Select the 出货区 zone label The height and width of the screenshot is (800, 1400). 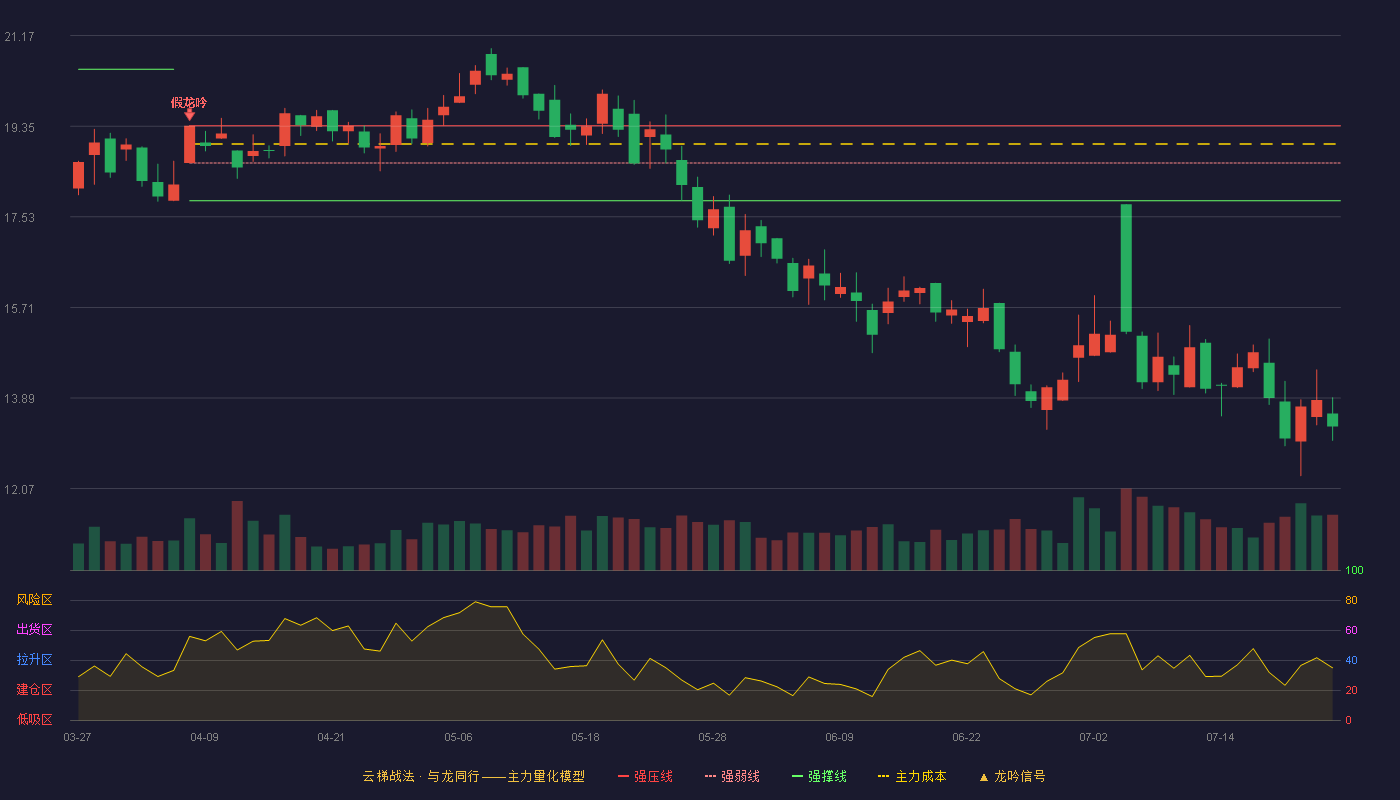[x=34, y=630]
